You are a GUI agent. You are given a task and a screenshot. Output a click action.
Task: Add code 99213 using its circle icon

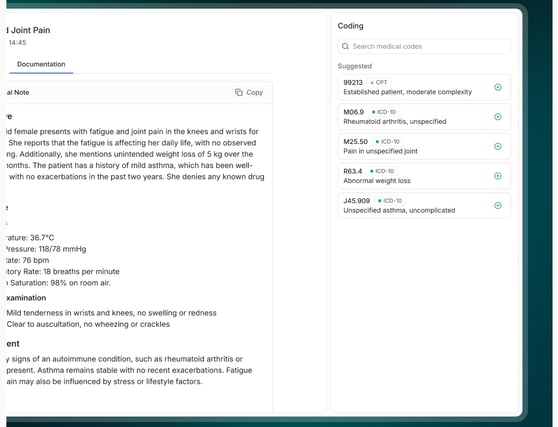[498, 87]
